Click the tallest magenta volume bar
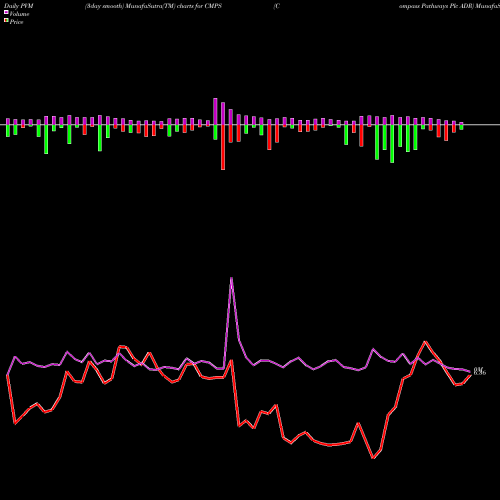The width and height of the screenshot is (500, 500). 215,112
